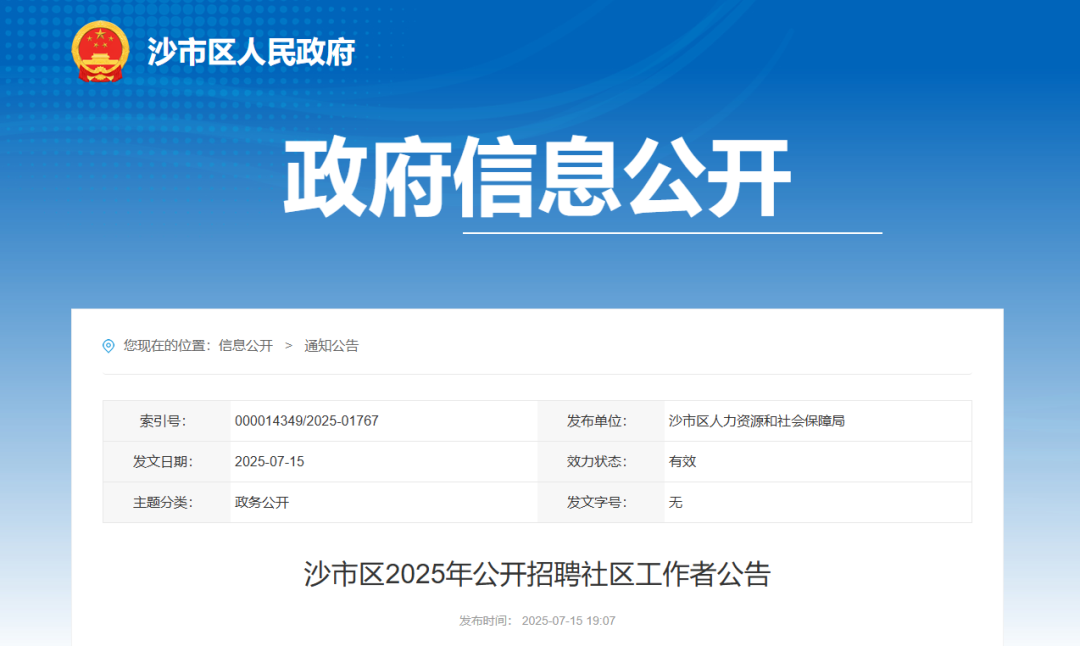
Task: Click the article title 沙市区2025年公开招聘社区工作者公告
Action: (x=537, y=574)
